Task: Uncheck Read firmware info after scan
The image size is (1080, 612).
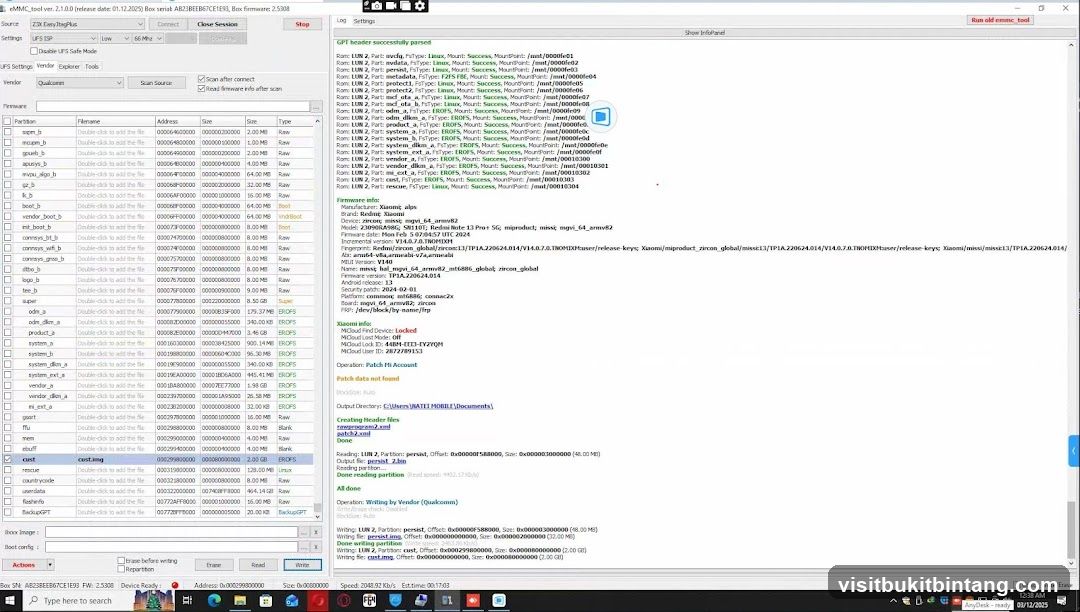Action: click(201, 89)
